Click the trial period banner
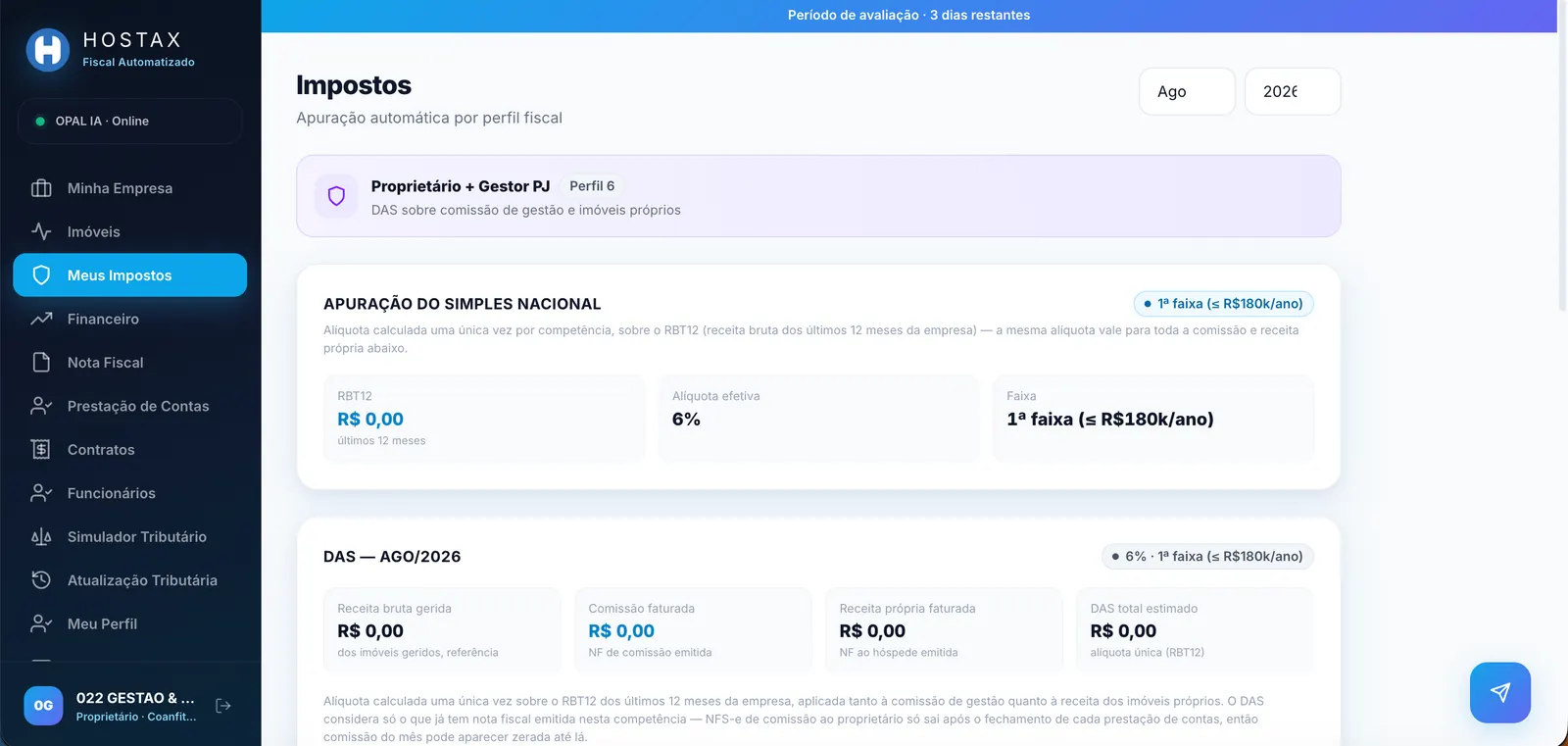 [x=908, y=16]
